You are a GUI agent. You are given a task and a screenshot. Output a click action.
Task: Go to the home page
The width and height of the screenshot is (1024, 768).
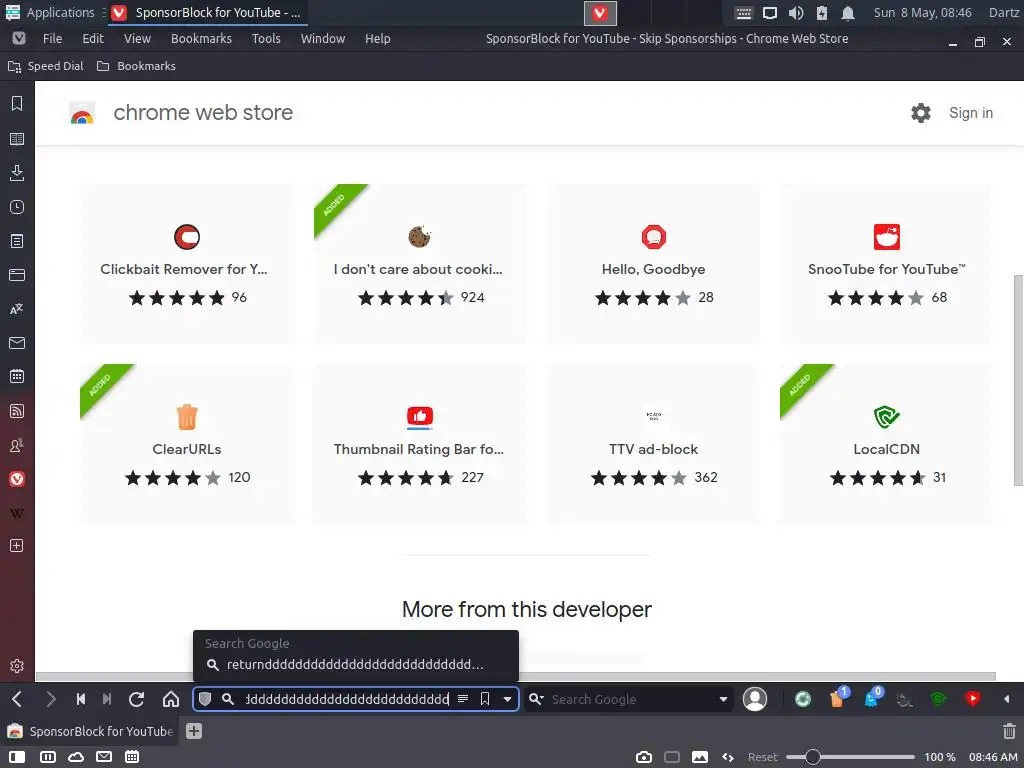[x=171, y=699]
